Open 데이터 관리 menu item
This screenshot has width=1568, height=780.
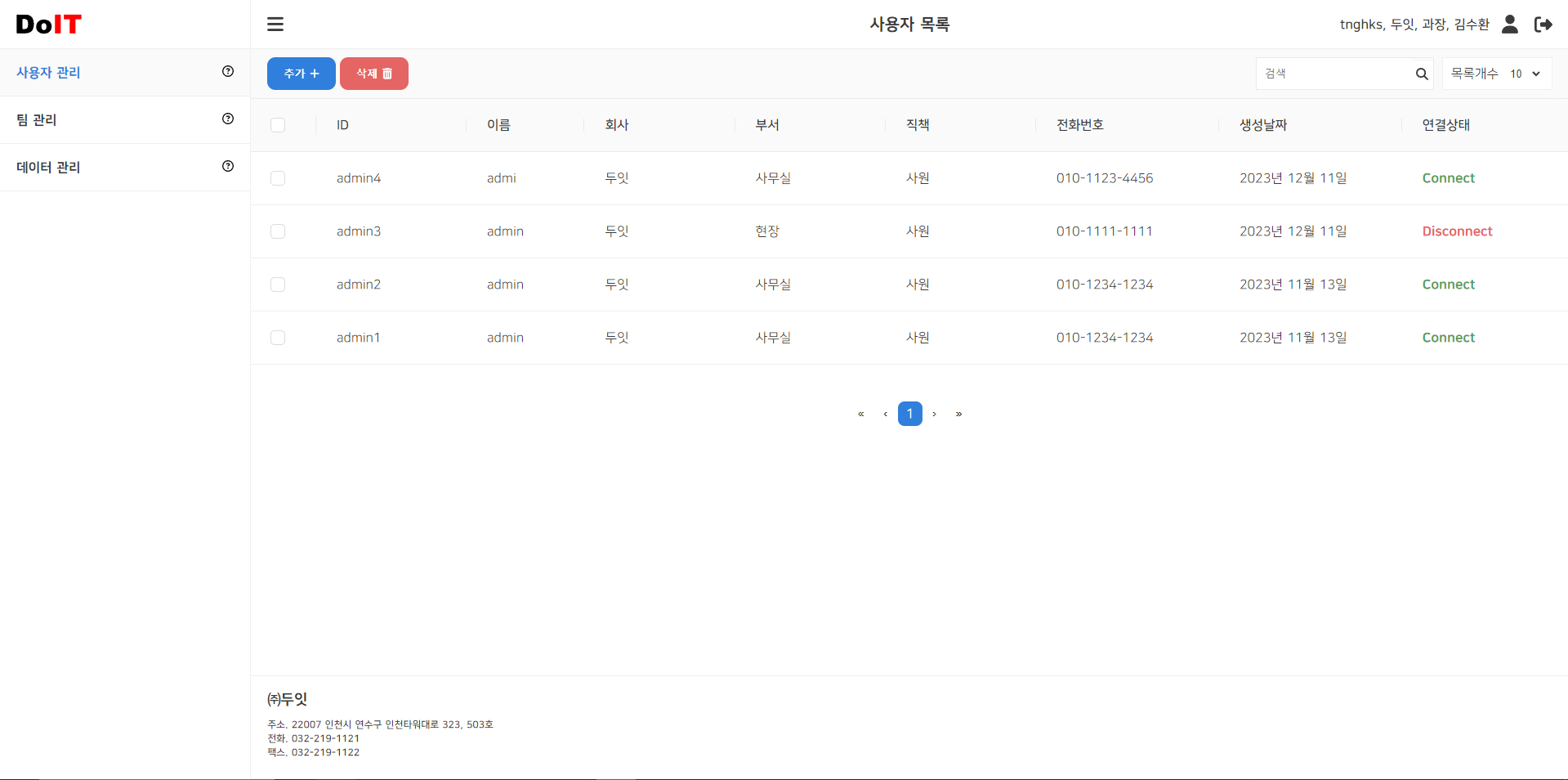tap(125, 168)
